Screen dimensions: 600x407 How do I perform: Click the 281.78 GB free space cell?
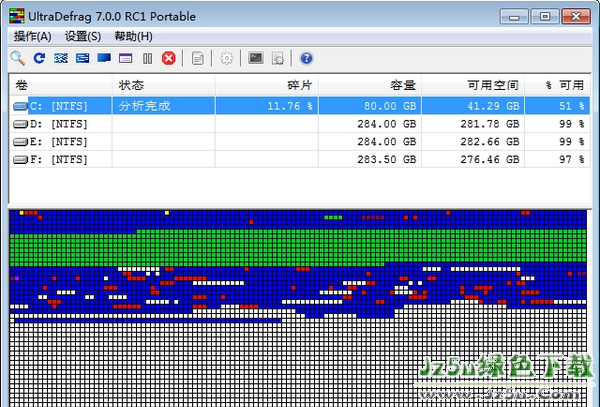tap(473, 124)
